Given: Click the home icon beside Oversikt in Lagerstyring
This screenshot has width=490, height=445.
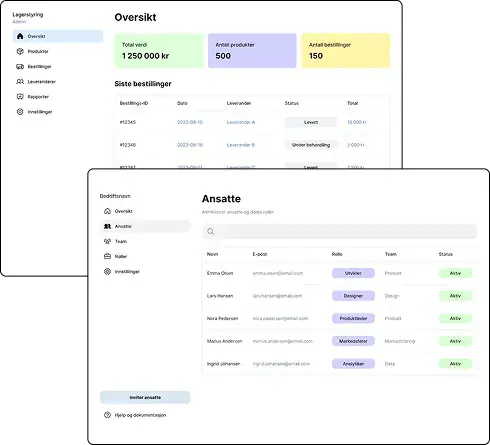Looking at the screenshot, I should 20,36.
